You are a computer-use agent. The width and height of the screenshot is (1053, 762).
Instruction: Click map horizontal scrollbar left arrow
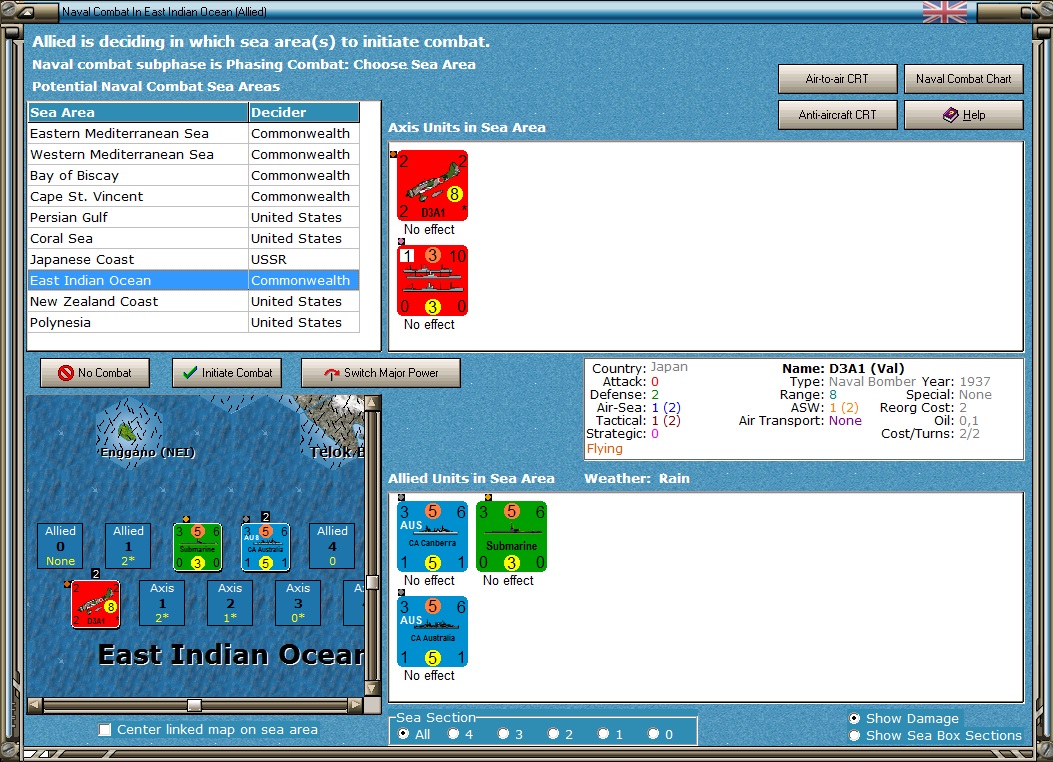35,705
